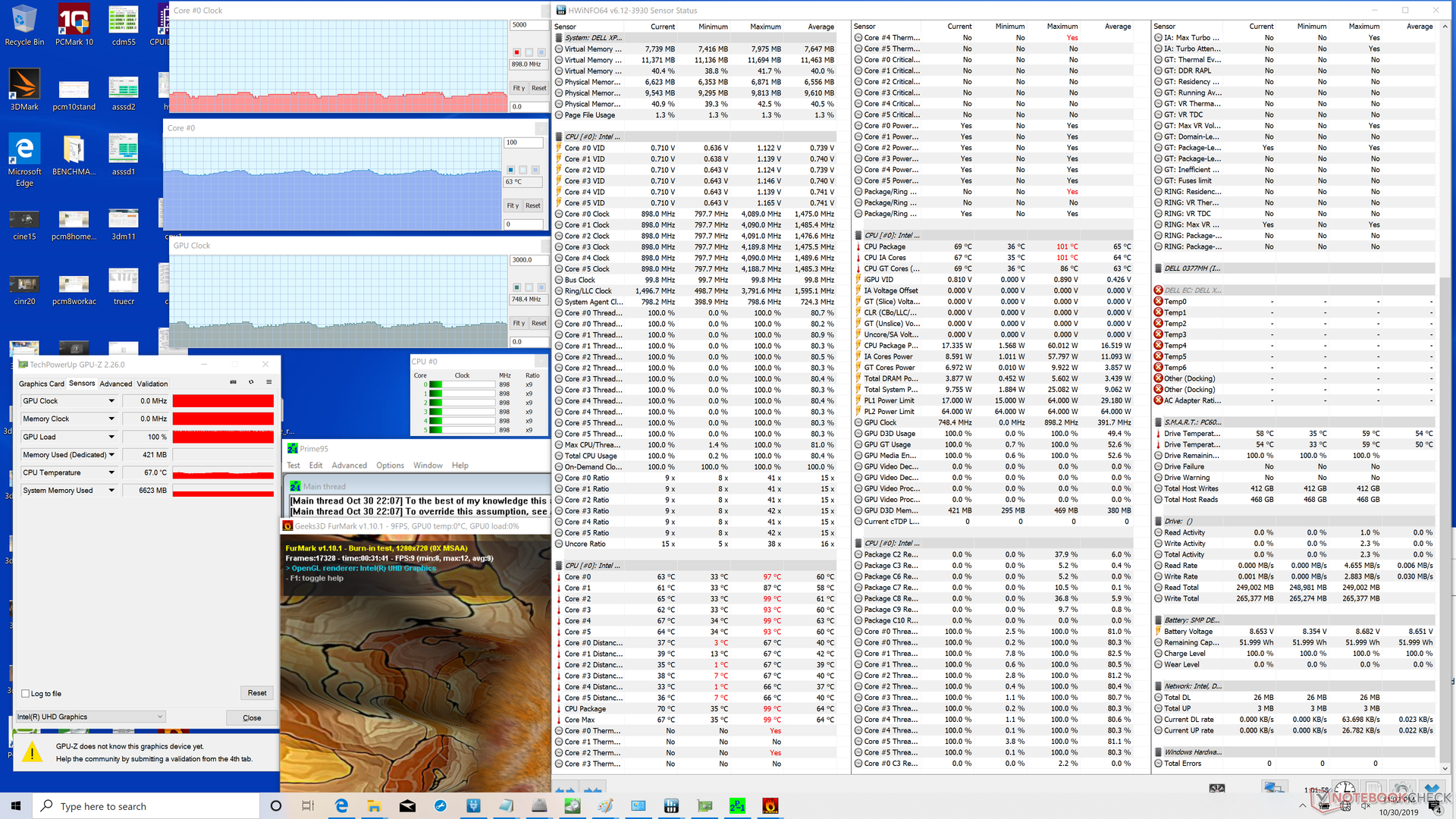Open Memory Clock sensor dropdown in GPU-Z
This screenshot has width=1456, height=819.
point(111,419)
